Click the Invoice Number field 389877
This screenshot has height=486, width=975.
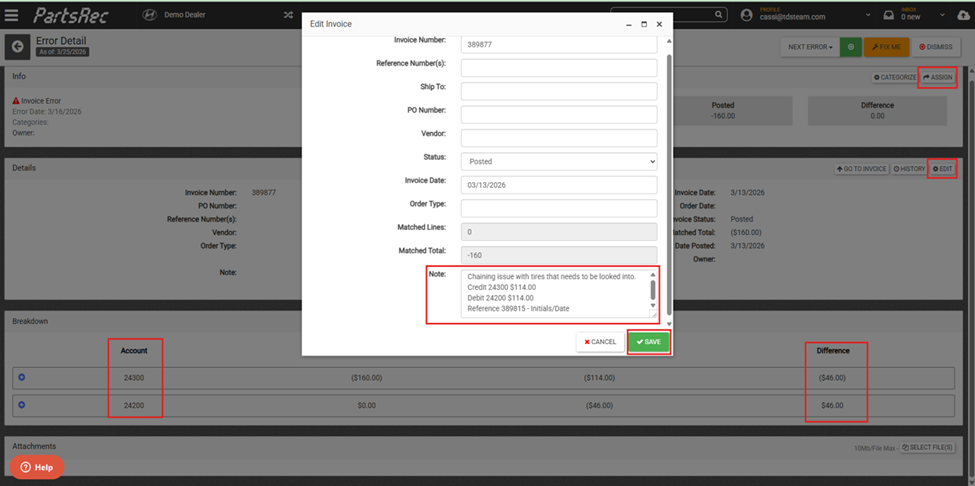click(x=559, y=45)
